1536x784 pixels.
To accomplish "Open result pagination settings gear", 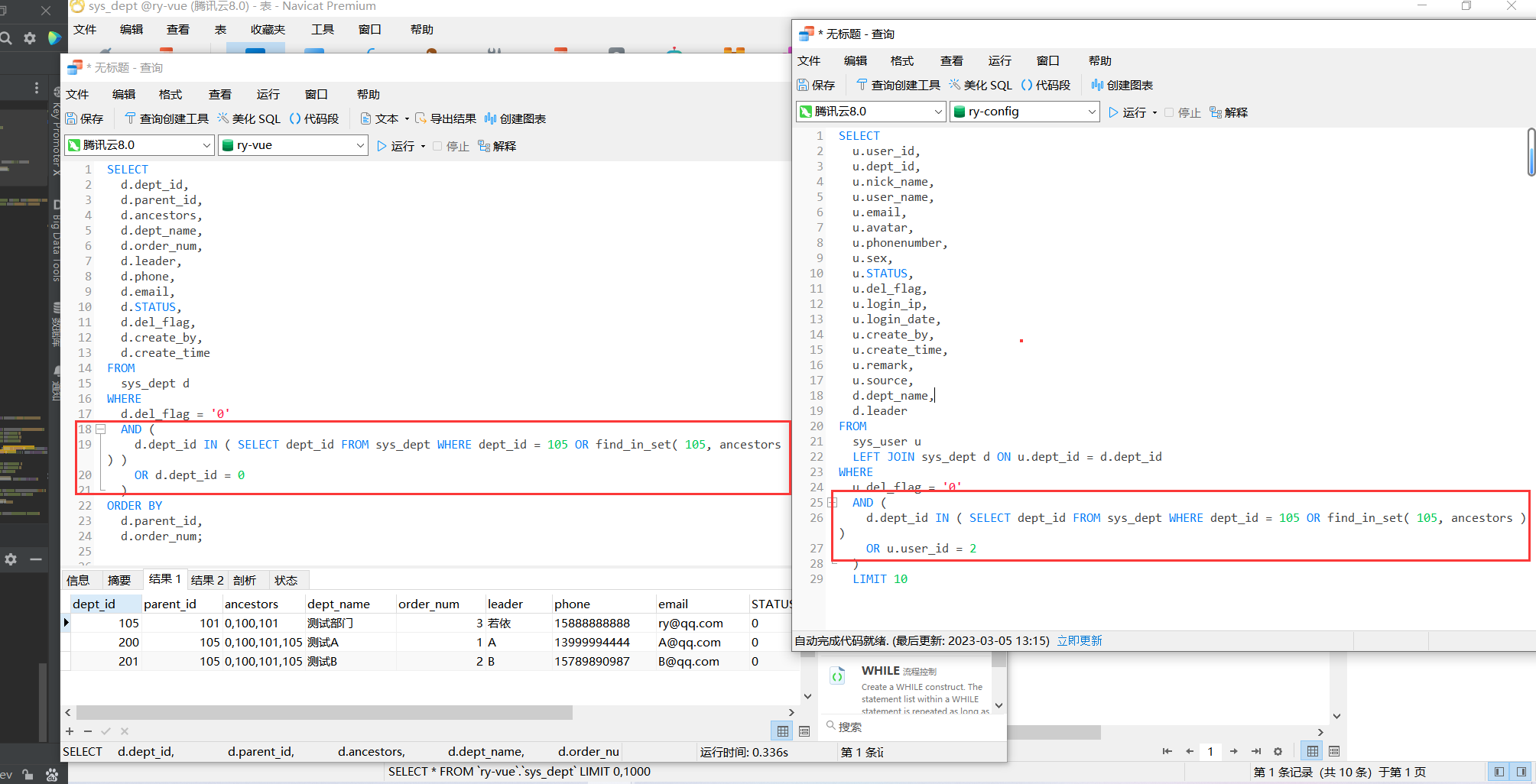I will click(1277, 751).
